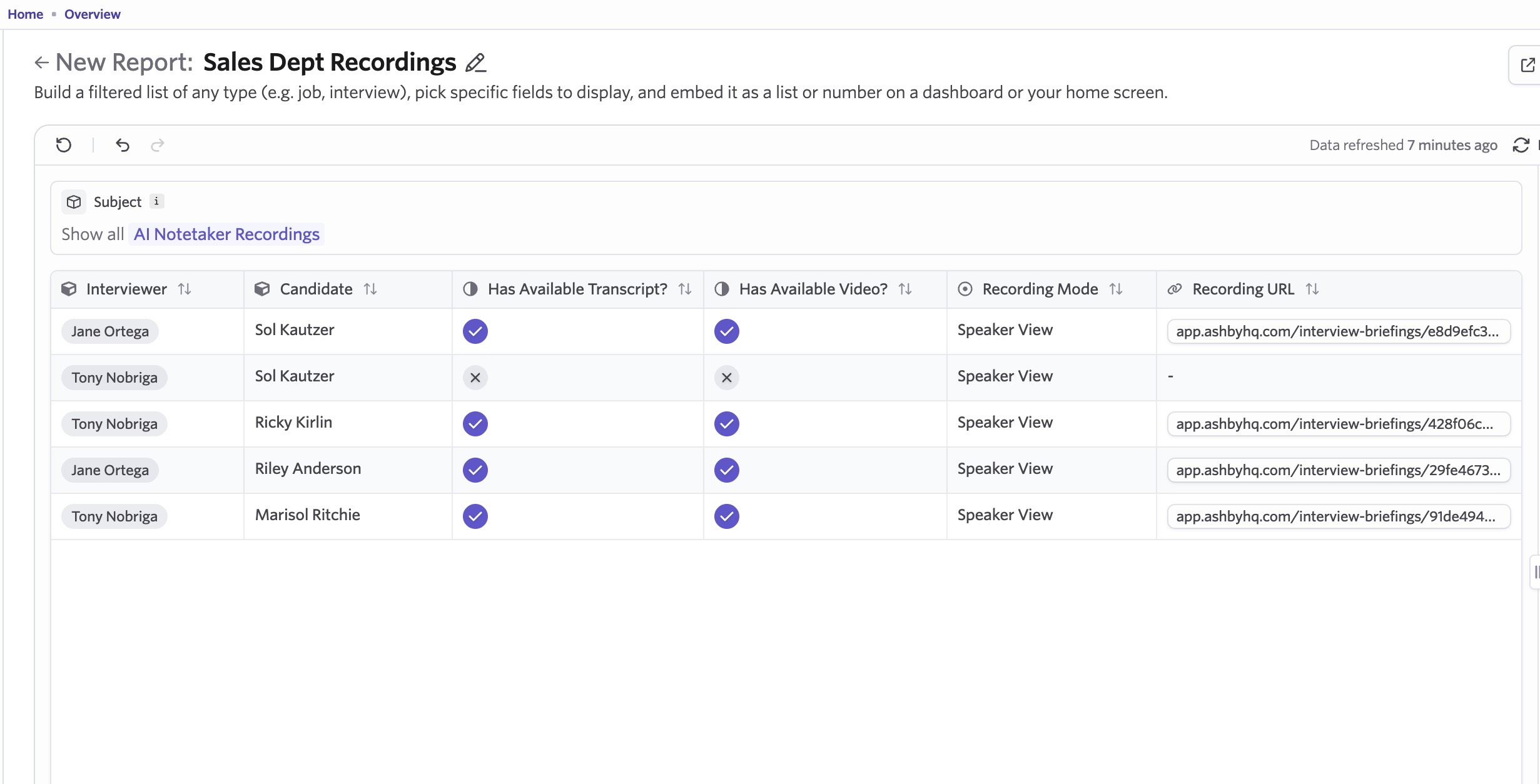Click the Subject info icon
The width and height of the screenshot is (1540, 784).
(x=156, y=201)
